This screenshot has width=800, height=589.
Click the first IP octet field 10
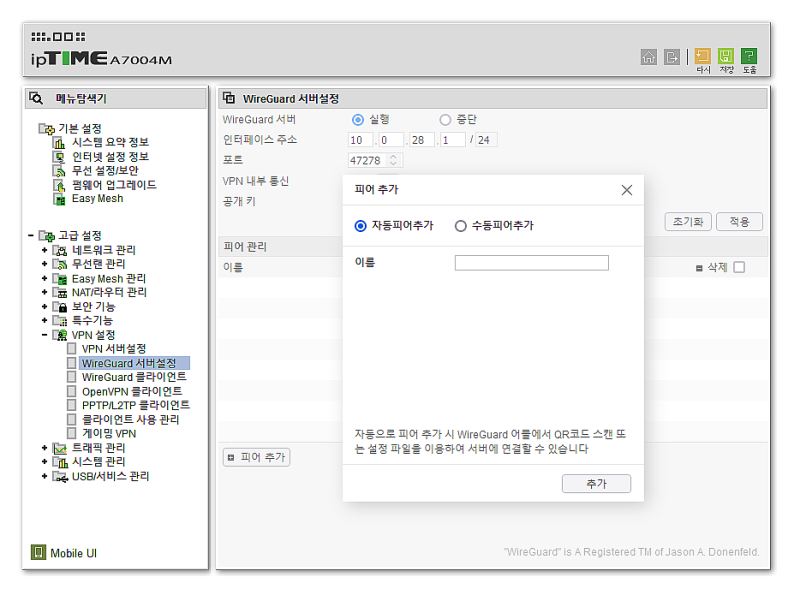[x=361, y=140]
